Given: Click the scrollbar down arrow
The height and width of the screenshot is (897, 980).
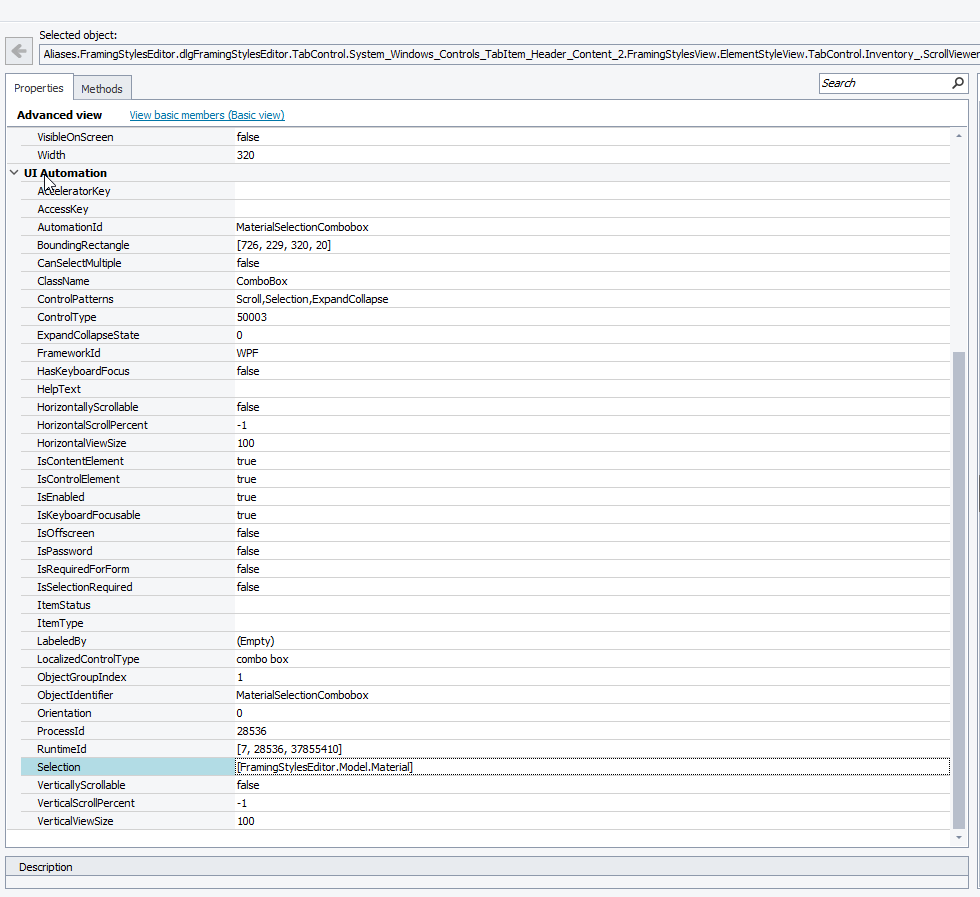Looking at the screenshot, I should click(959, 837).
